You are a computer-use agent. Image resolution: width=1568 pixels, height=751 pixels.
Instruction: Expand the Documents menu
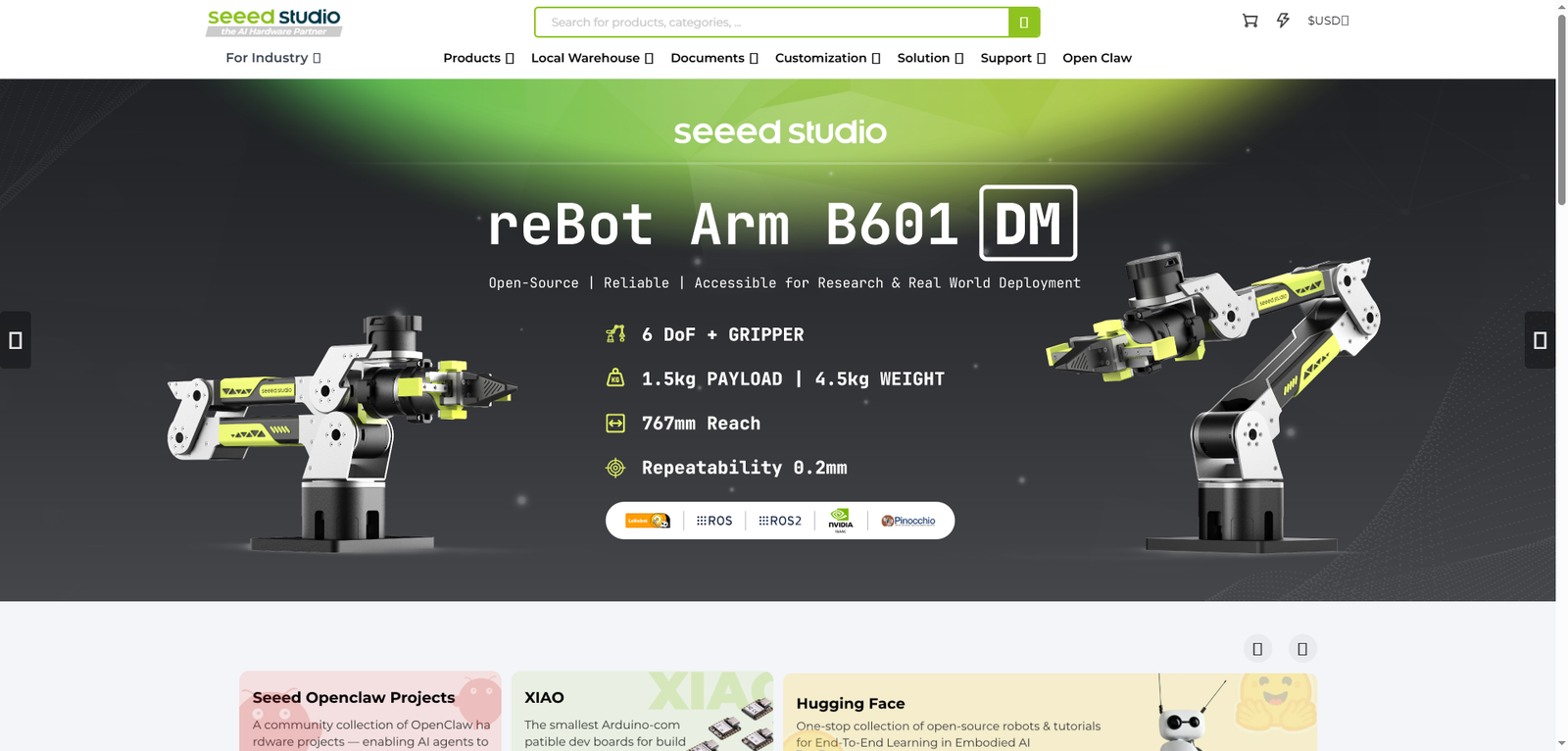[x=714, y=58]
